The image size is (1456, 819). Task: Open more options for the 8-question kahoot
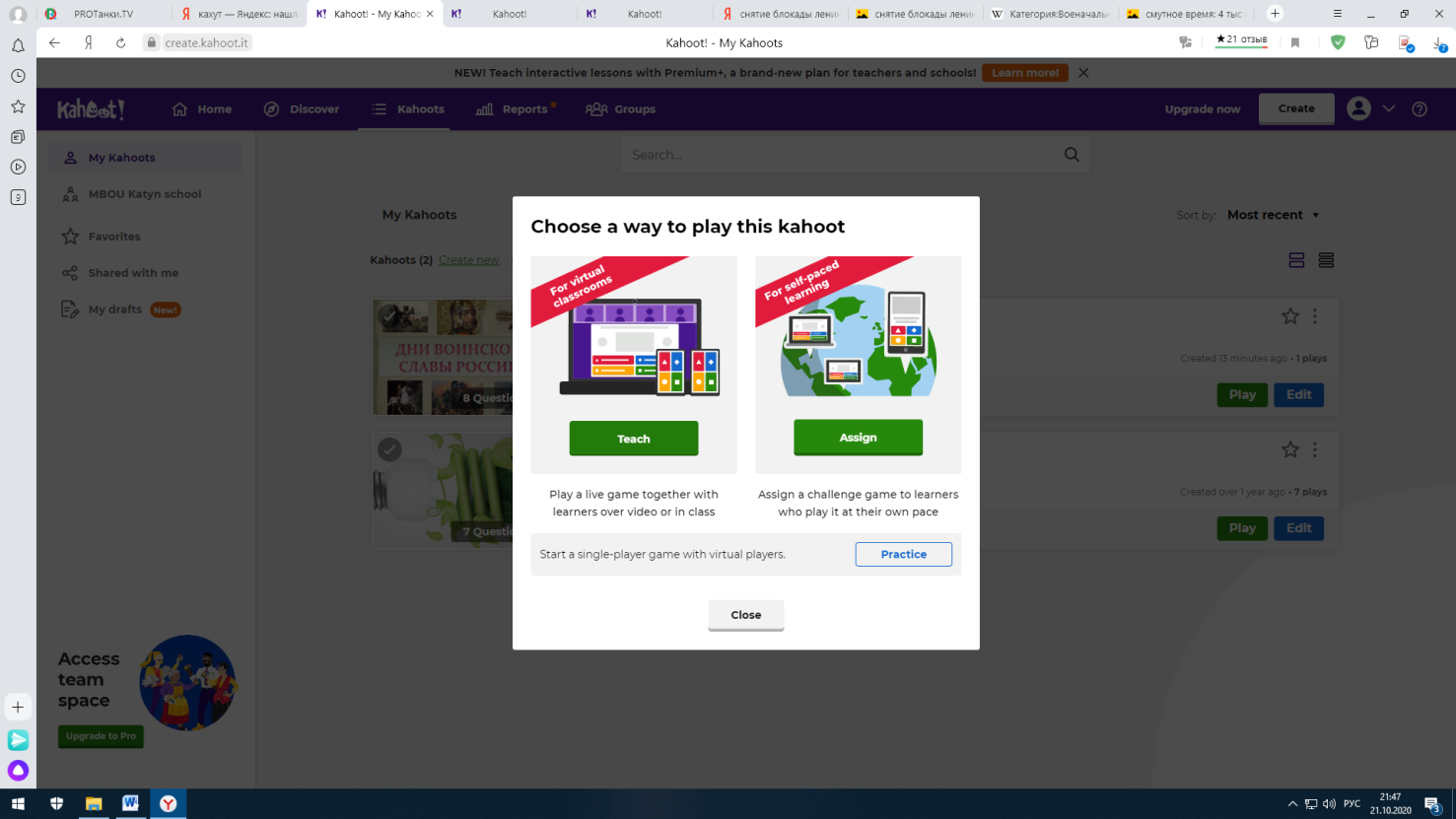pos(1315,316)
